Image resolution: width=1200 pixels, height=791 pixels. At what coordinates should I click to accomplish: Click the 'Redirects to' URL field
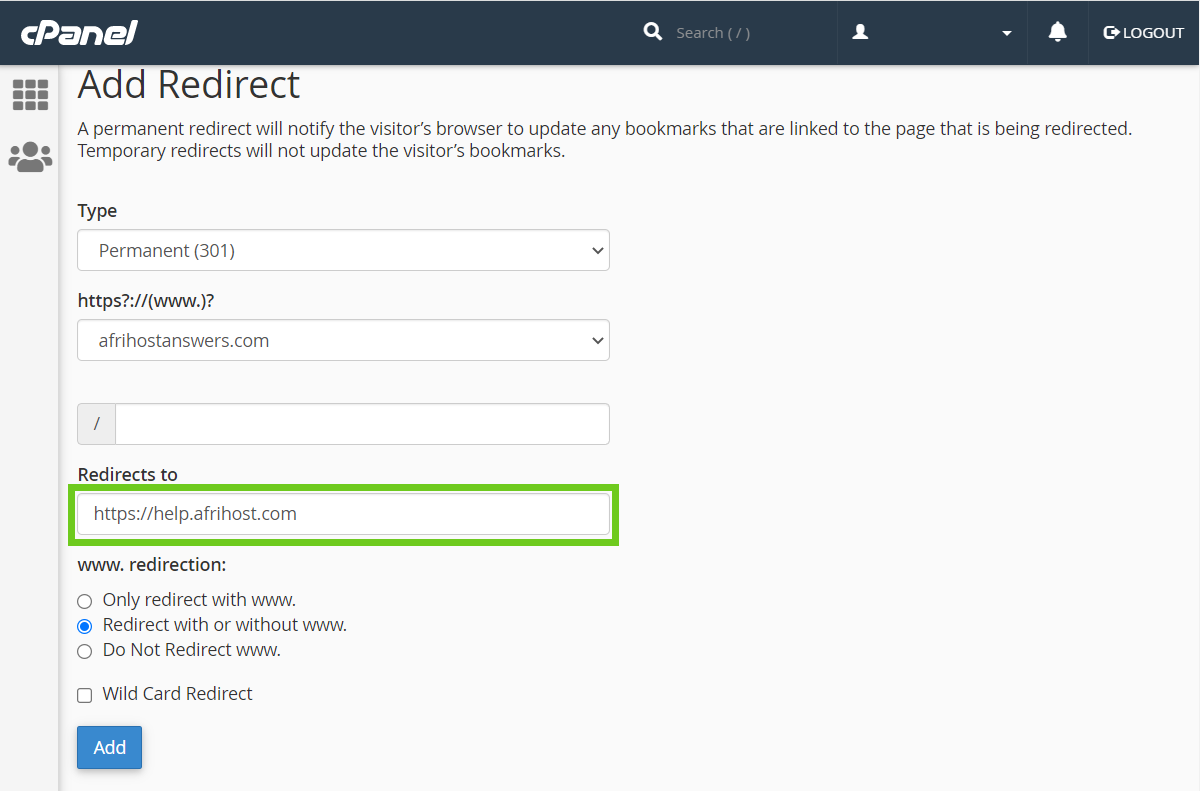343,514
